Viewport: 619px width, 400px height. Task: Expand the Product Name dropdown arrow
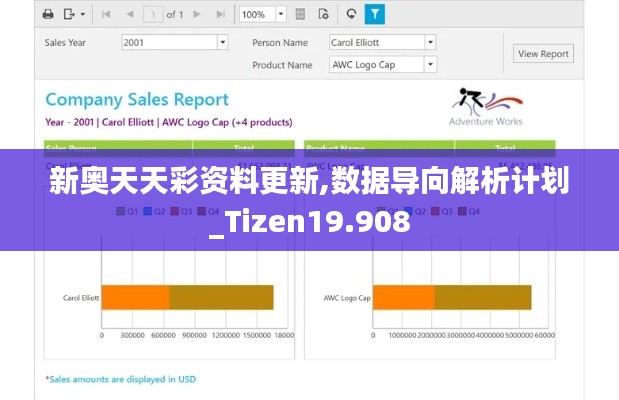point(430,64)
